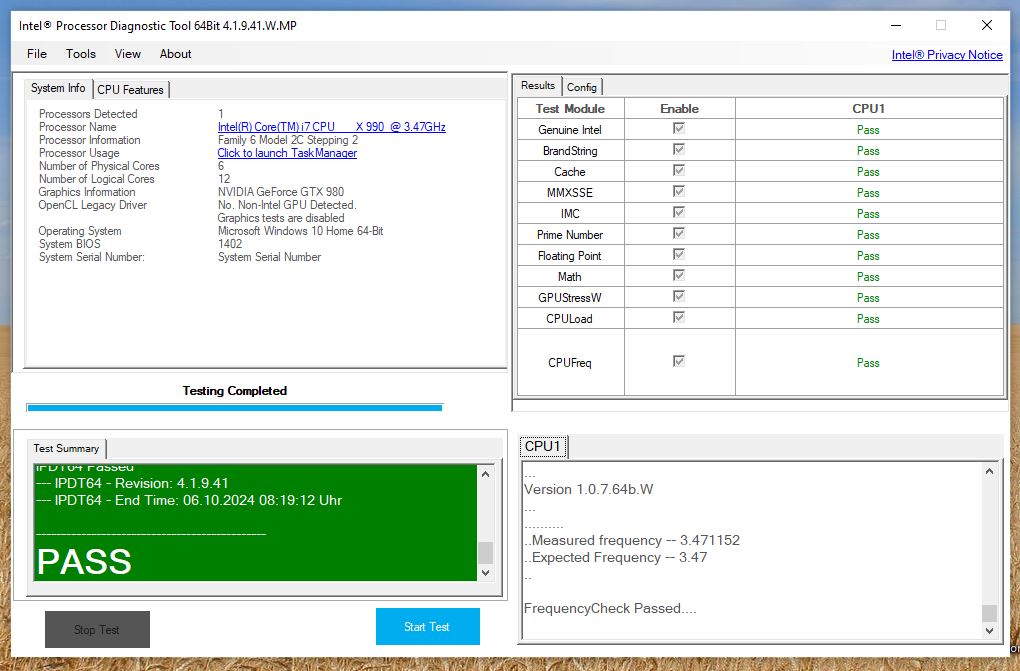
Task: Select the Test Summary tab
Action: pos(66,448)
